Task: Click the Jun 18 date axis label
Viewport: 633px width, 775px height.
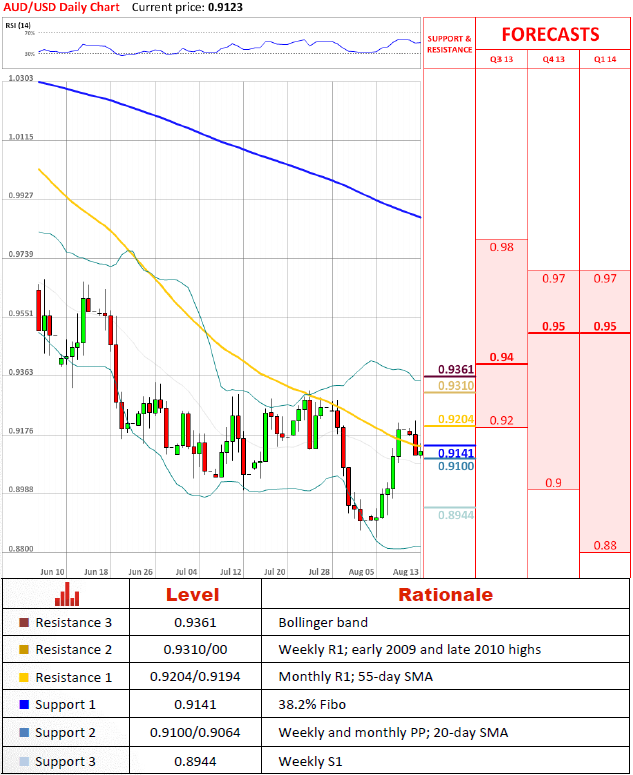Action: coord(96,572)
